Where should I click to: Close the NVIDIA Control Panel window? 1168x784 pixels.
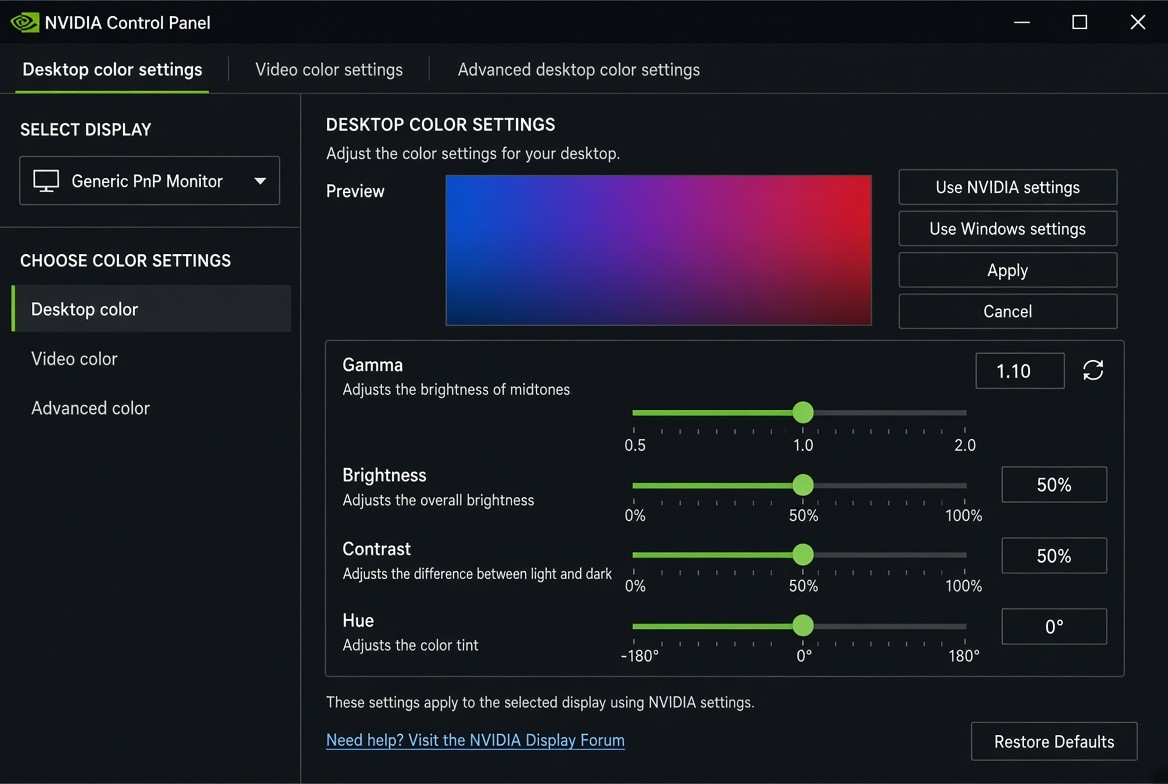[1137, 22]
